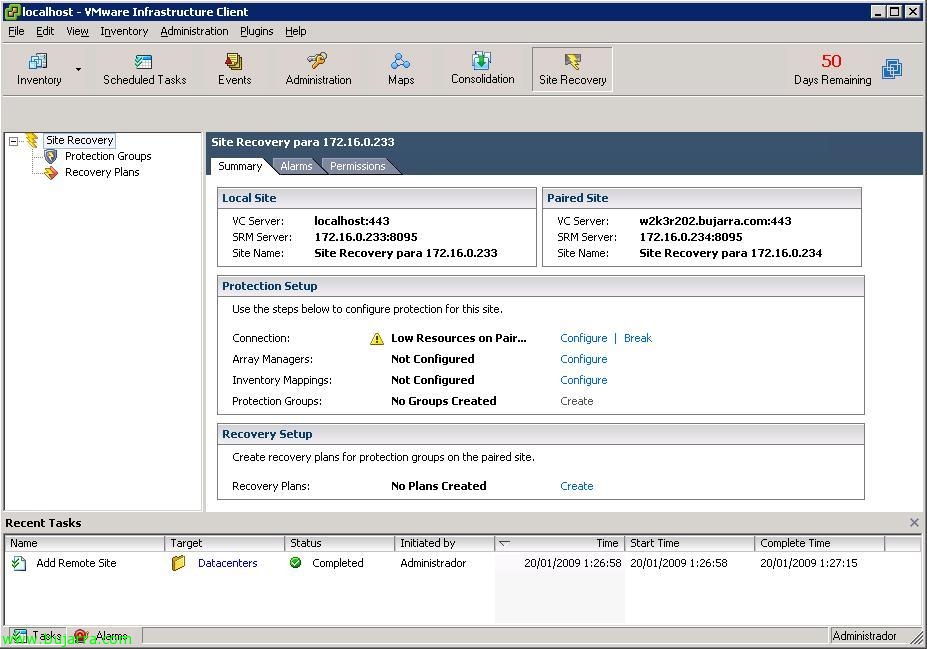Open the Datacenters target link

coord(228,563)
